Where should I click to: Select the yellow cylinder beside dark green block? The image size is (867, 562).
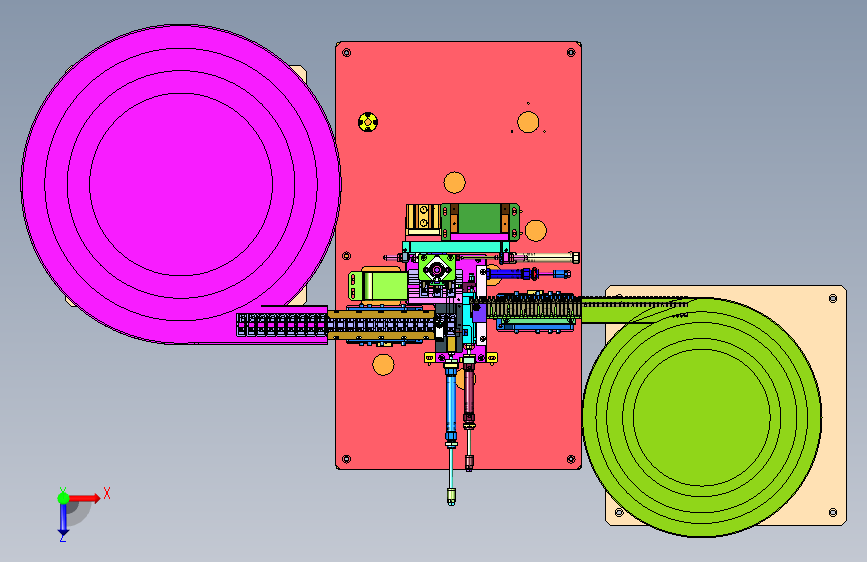tap(423, 220)
